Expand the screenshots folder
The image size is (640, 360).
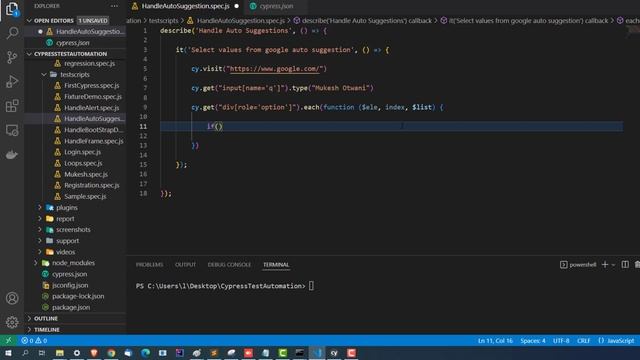[40, 229]
